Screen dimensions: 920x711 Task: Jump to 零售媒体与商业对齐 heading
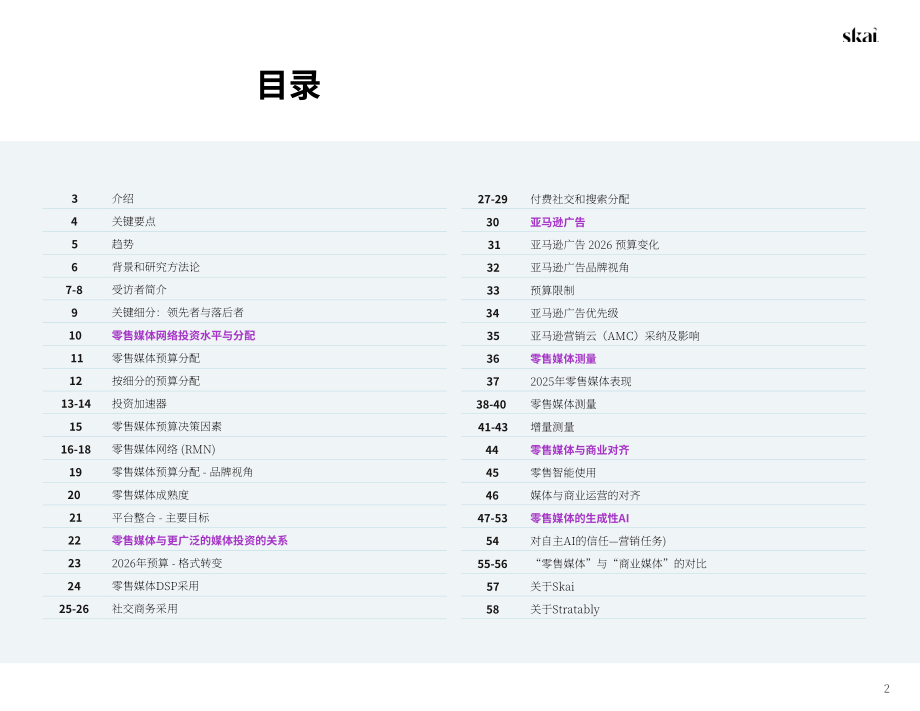pyautogui.click(x=580, y=450)
